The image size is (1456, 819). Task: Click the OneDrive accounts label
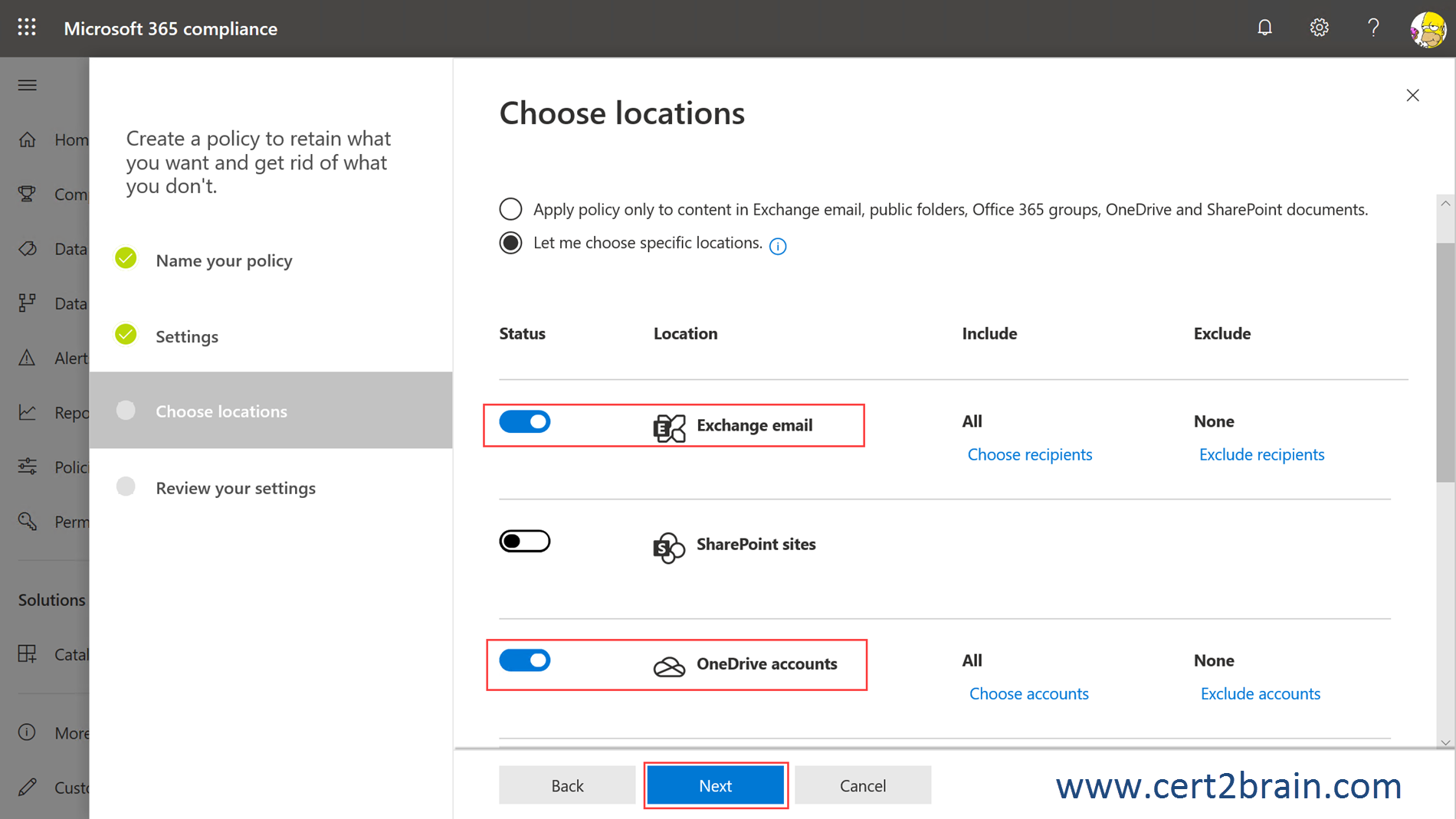click(766, 663)
